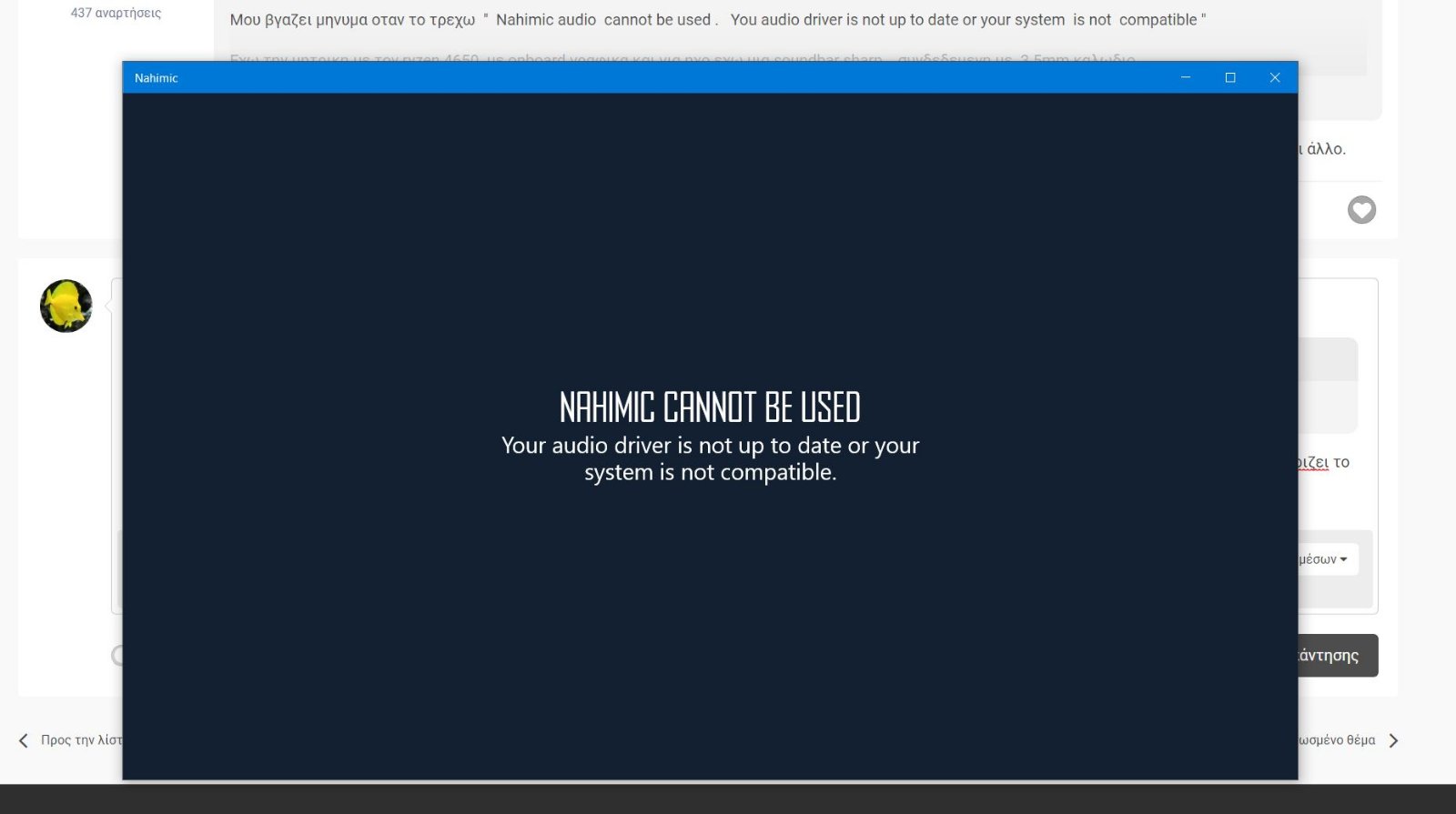Viewport: 1456px width, 814px height.
Task: Minimize the Nahimic window
Action: 1186,78
